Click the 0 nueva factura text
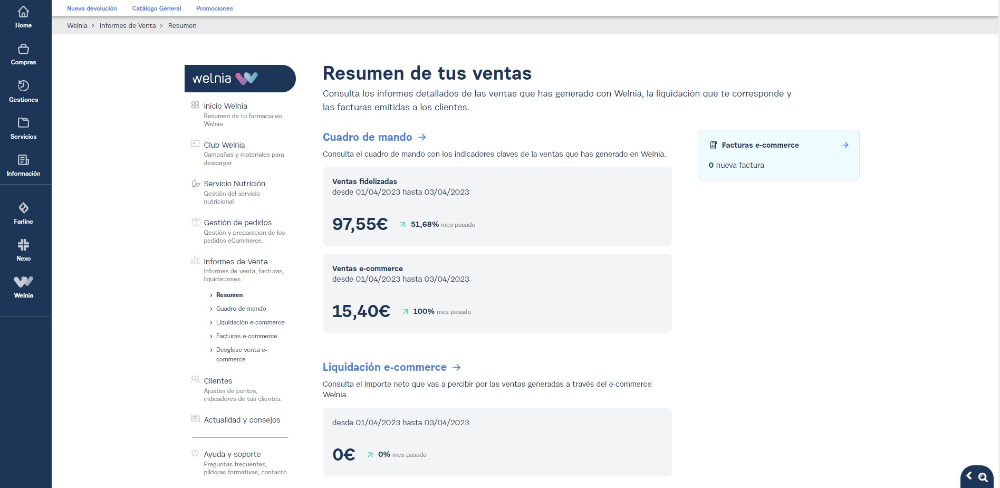Image resolution: width=1000 pixels, height=488 pixels. click(x=737, y=165)
